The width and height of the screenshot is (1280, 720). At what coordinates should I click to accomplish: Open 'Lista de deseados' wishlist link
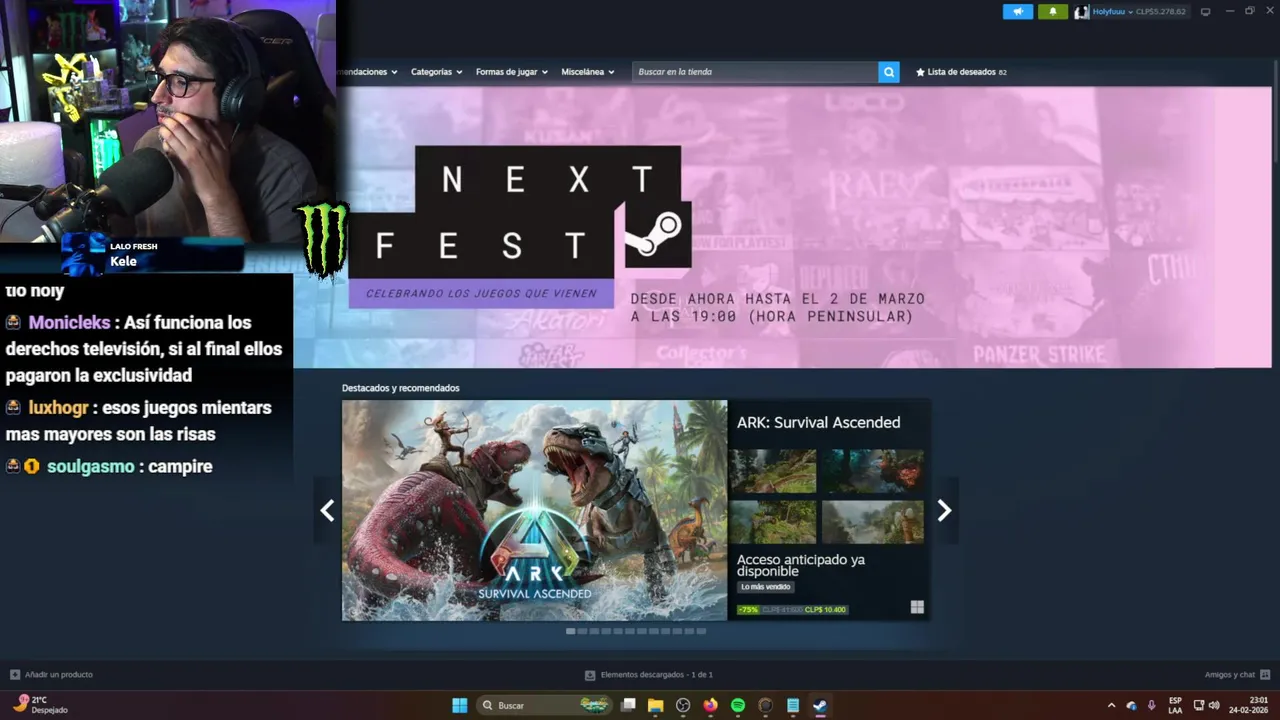click(961, 72)
